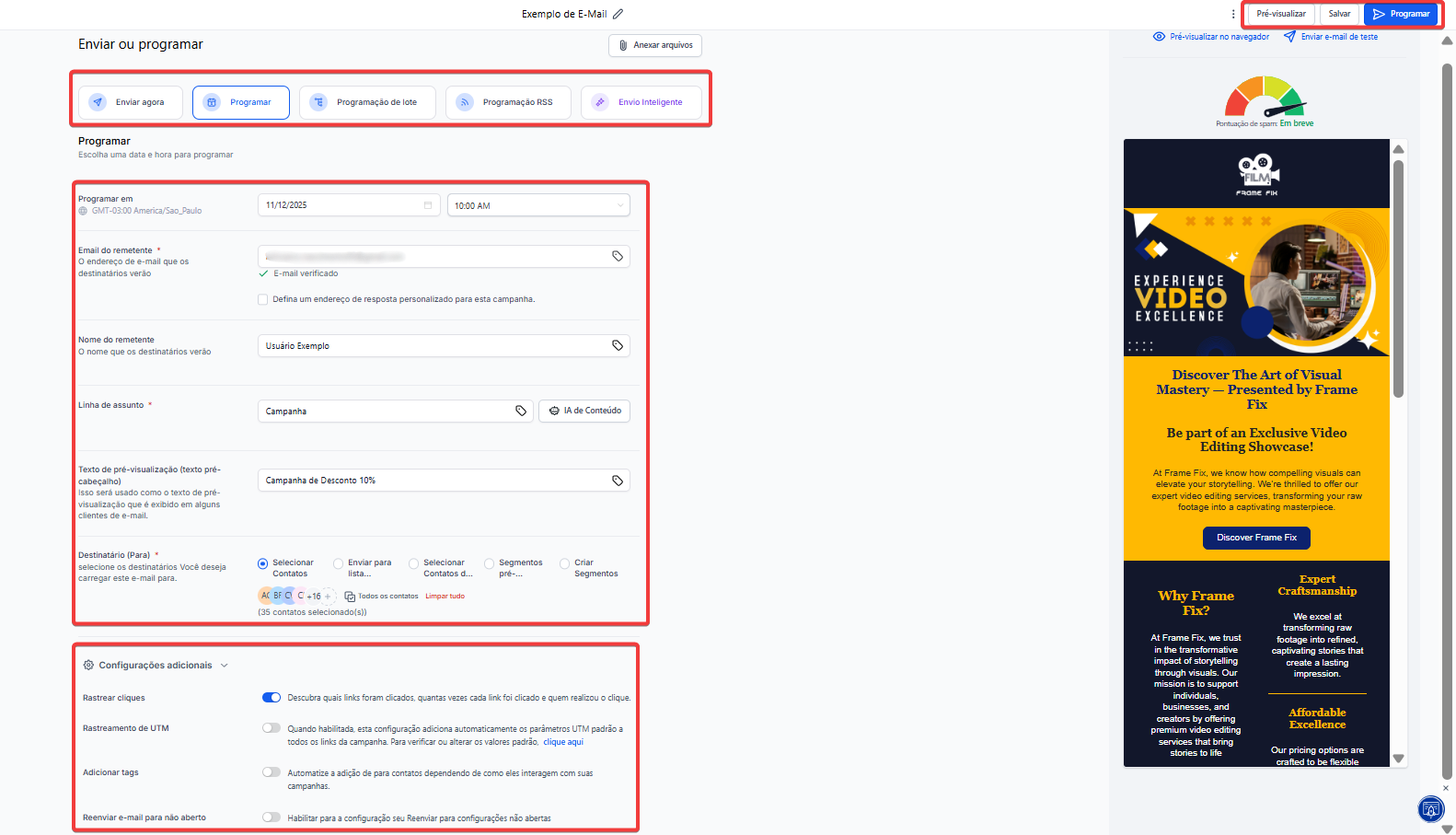Select the Programação RSS option
This screenshot has height=835, width=1456.
507,102
